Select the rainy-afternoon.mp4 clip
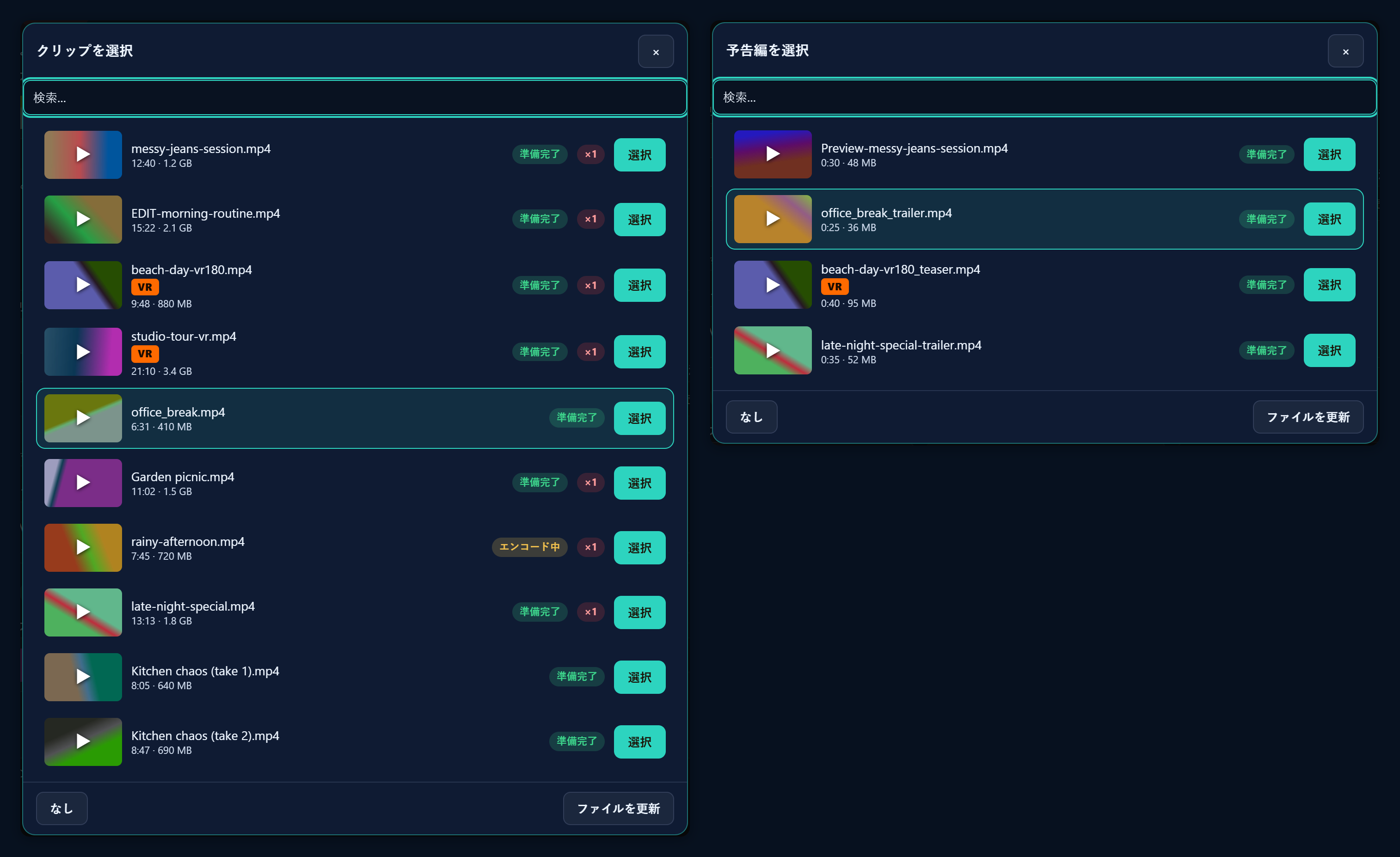1400x857 pixels. (x=639, y=547)
